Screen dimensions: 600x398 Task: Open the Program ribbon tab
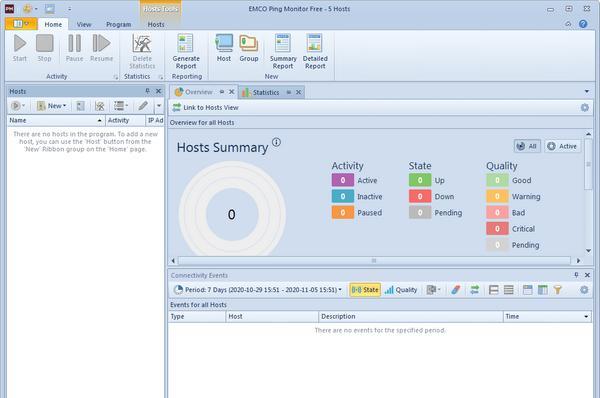(x=119, y=24)
